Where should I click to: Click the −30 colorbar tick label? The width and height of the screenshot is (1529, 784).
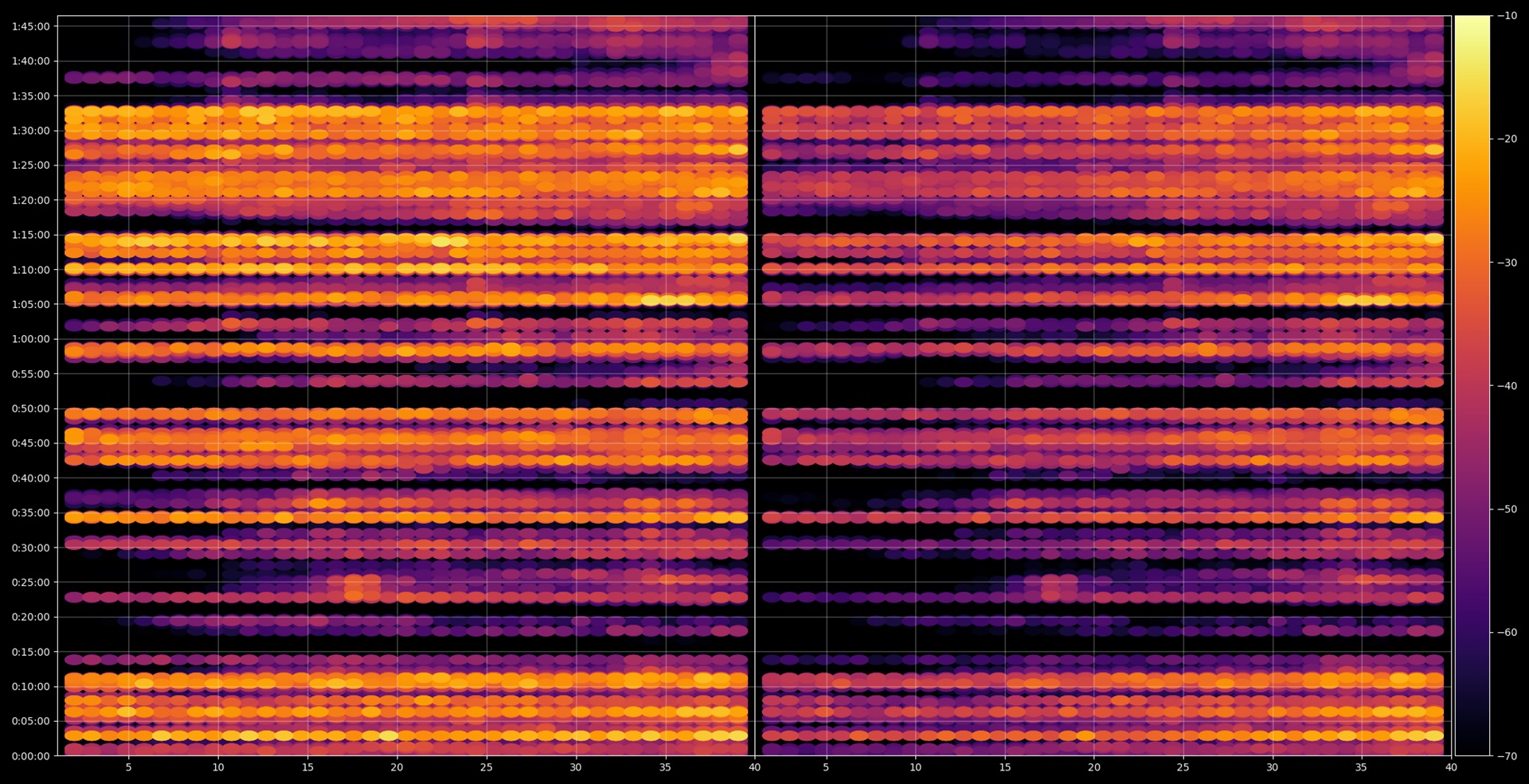click(x=1507, y=263)
